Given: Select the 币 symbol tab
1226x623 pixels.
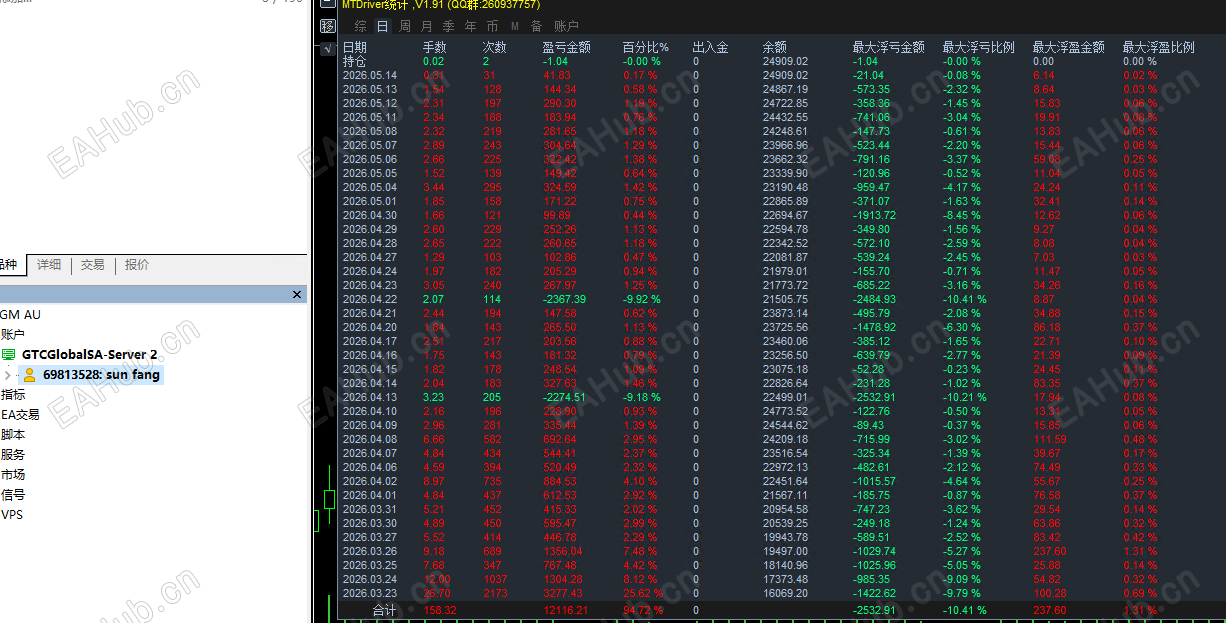Looking at the screenshot, I should point(492,26).
